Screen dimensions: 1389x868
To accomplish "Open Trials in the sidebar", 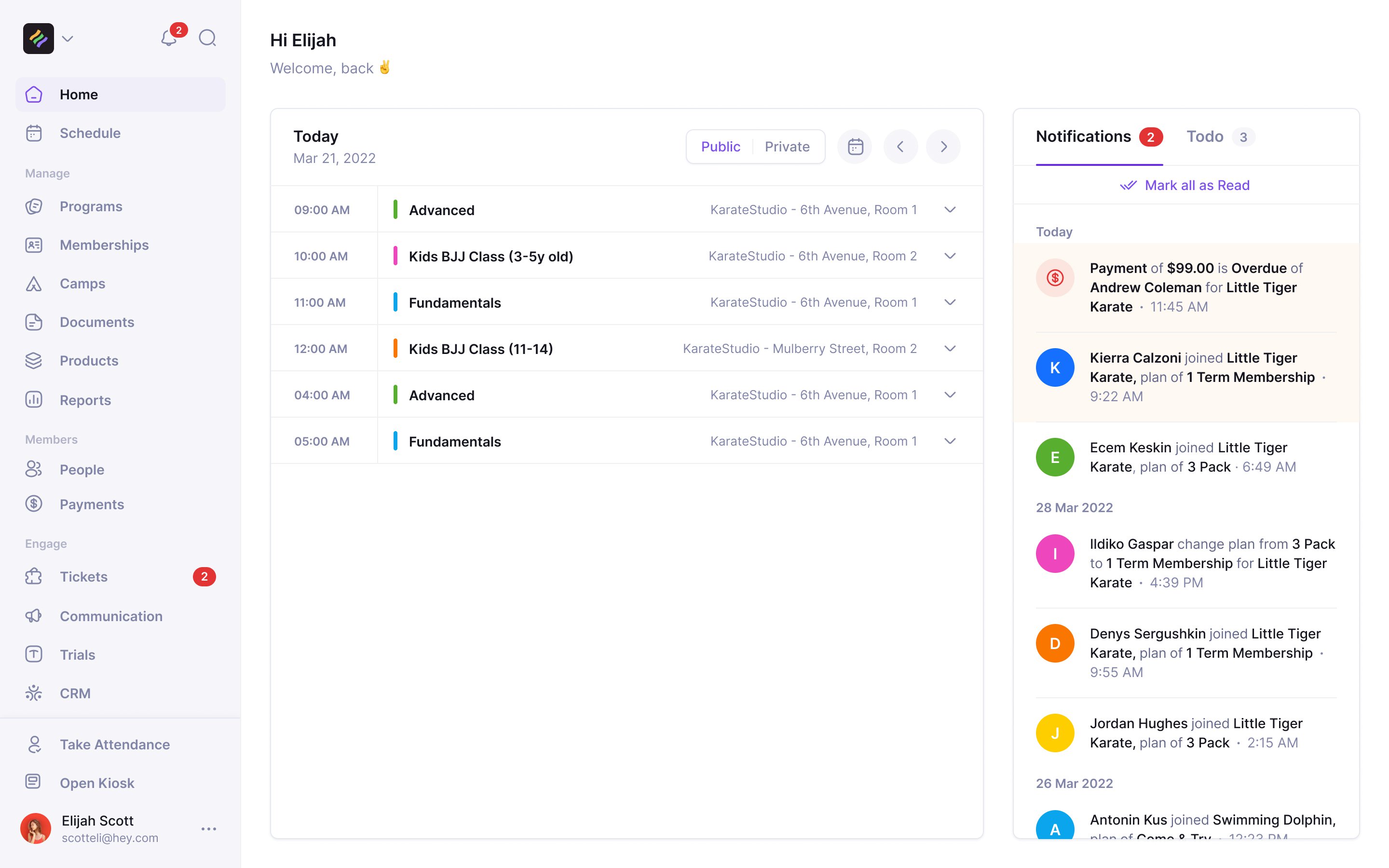I will 121,654.
